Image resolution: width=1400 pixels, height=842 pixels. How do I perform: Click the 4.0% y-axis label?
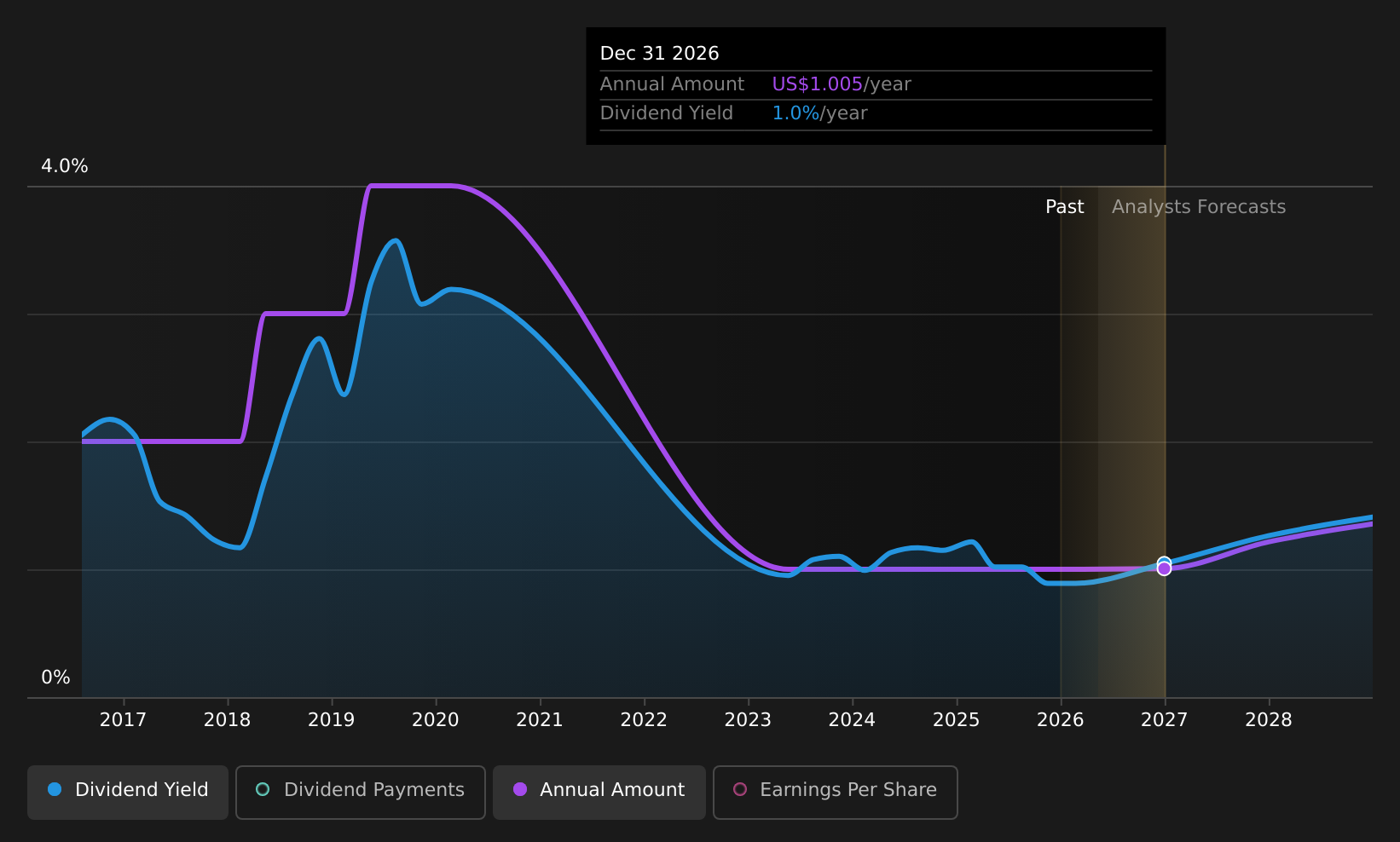tap(65, 166)
